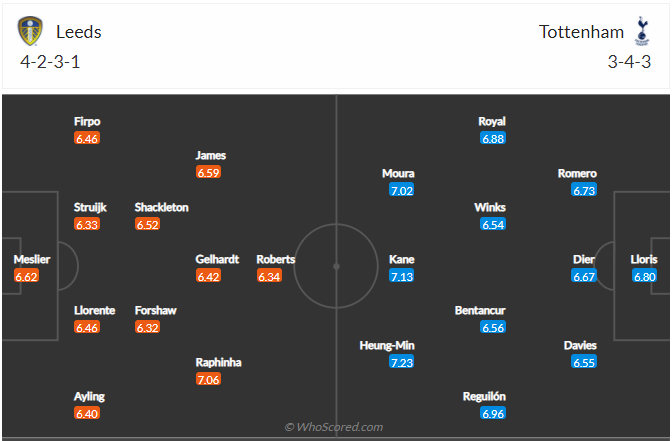Image resolution: width=672 pixels, height=441 pixels.
Task: Open Moura's player name
Action: coord(398,173)
